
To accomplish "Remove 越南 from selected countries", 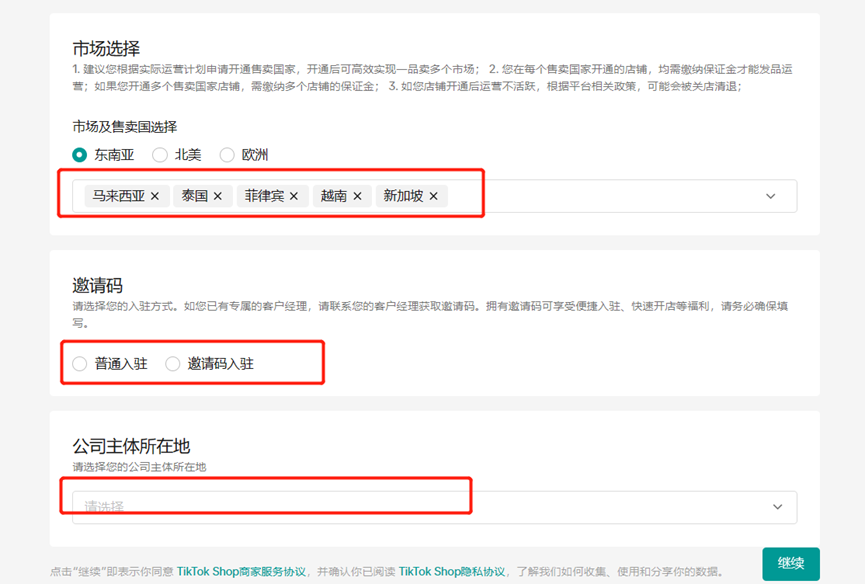I will [357, 196].
